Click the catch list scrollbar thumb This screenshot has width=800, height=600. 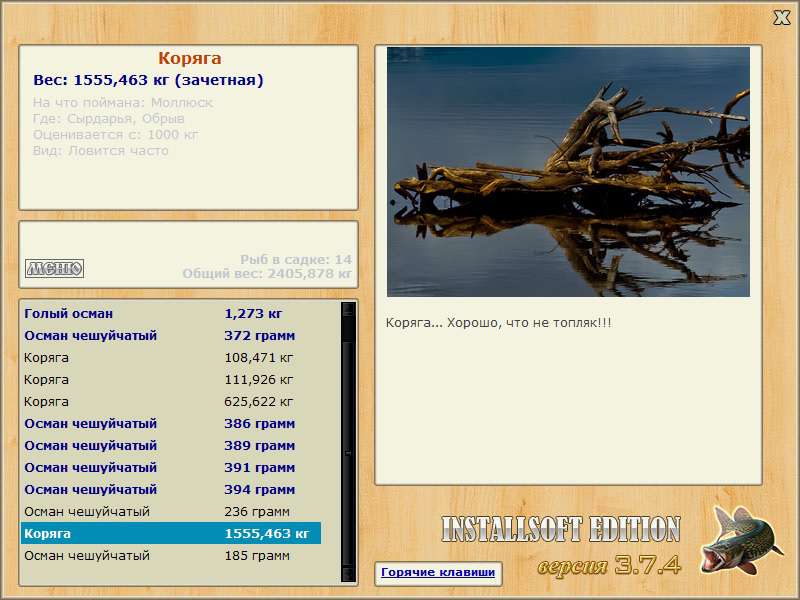pyautogui.click(x=348, y=453)
